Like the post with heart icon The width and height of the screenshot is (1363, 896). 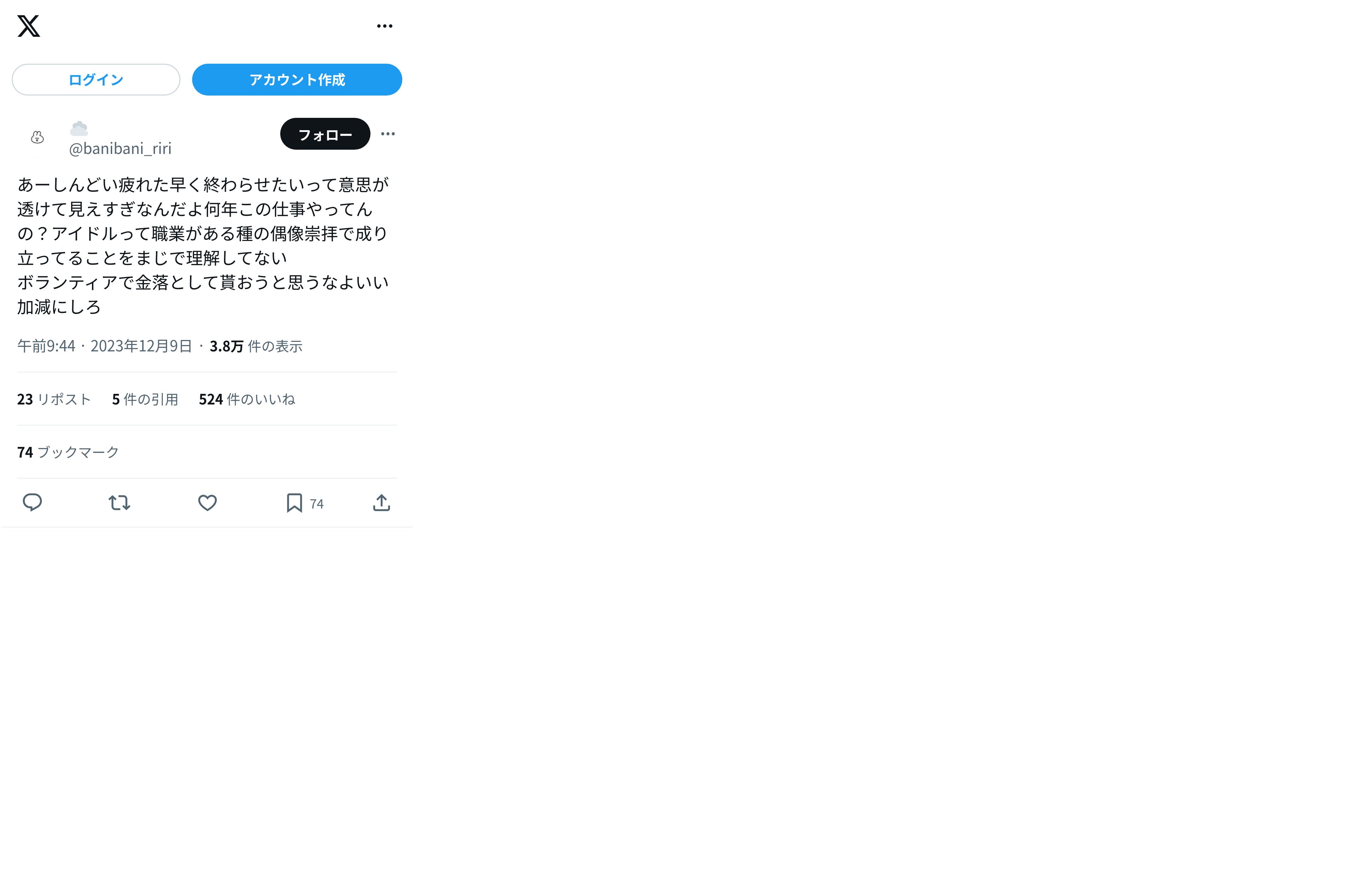(x=207, y=503)
